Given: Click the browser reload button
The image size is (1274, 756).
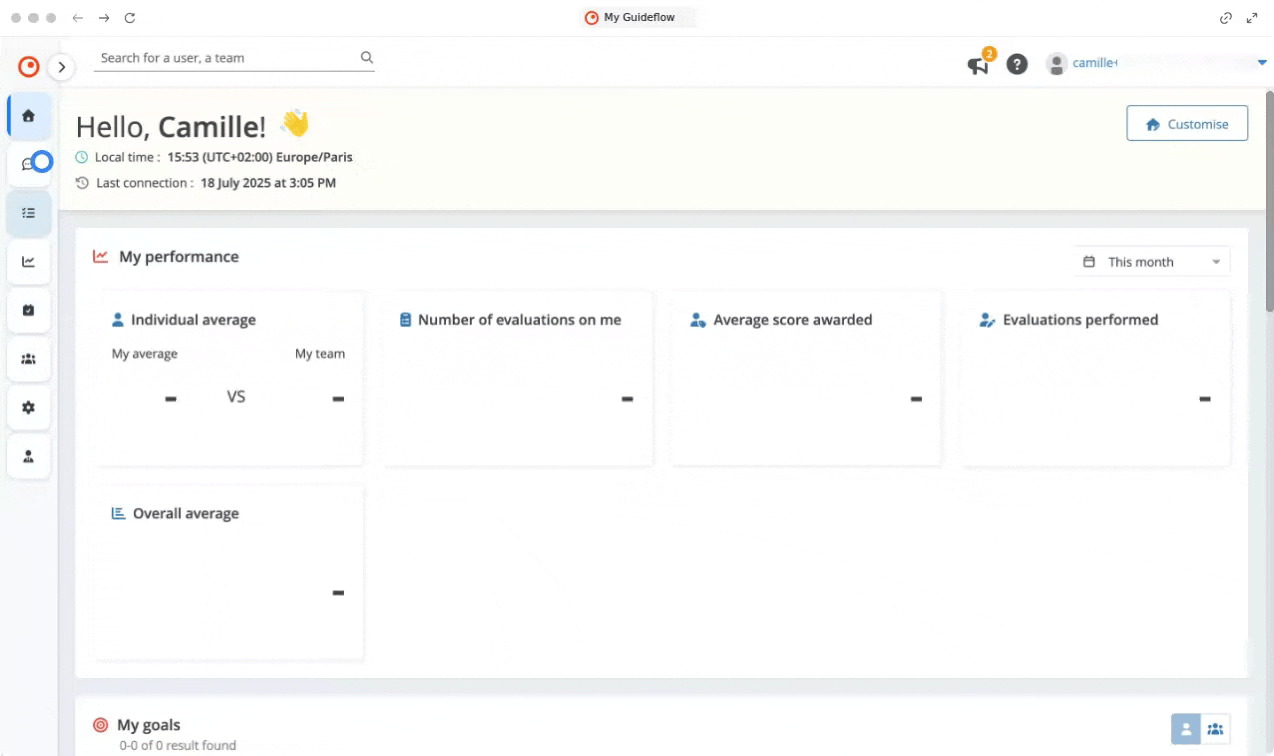Looking at the screenshot, I should [x=130, y=18].
